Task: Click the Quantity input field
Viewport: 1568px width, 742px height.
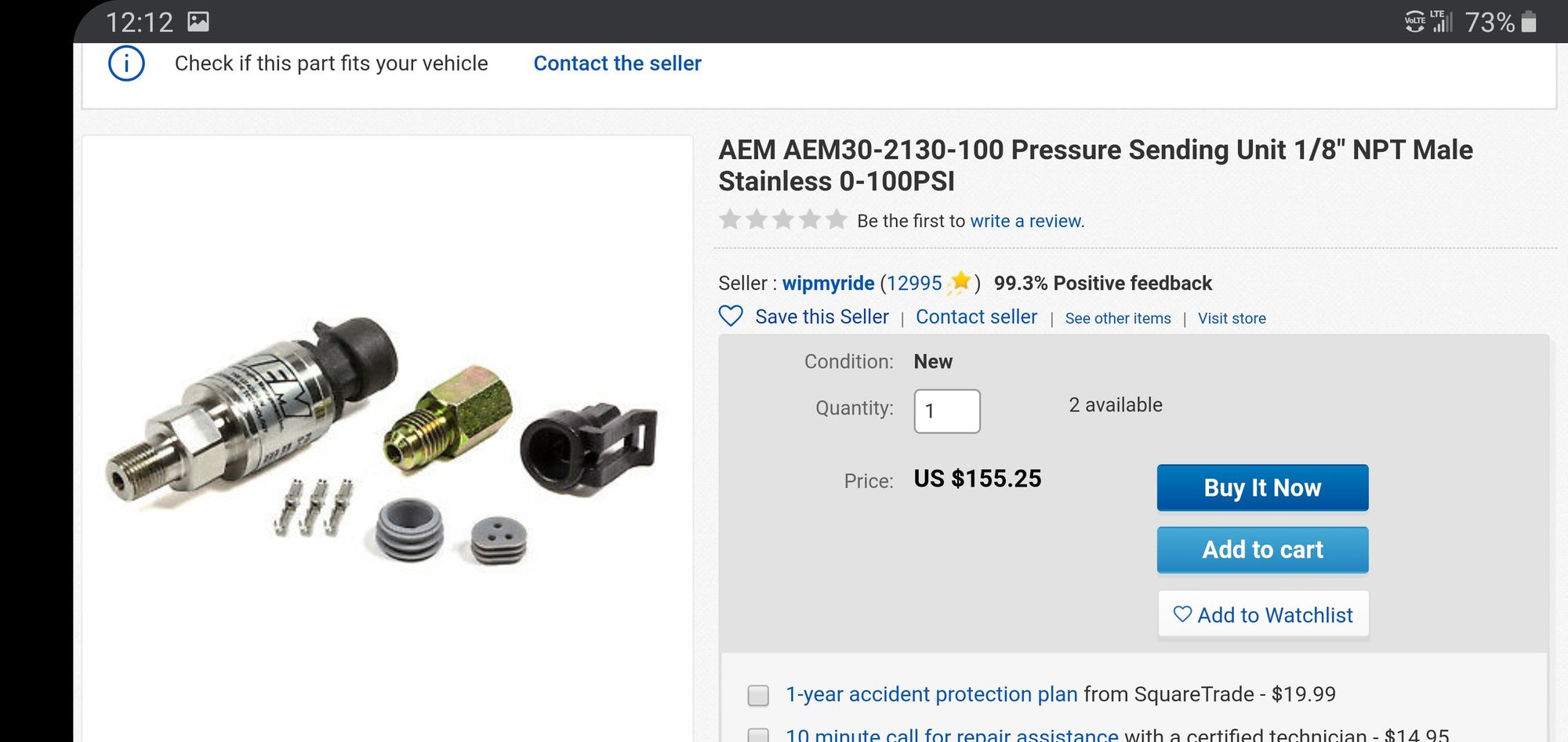Action: pos(946,411)
